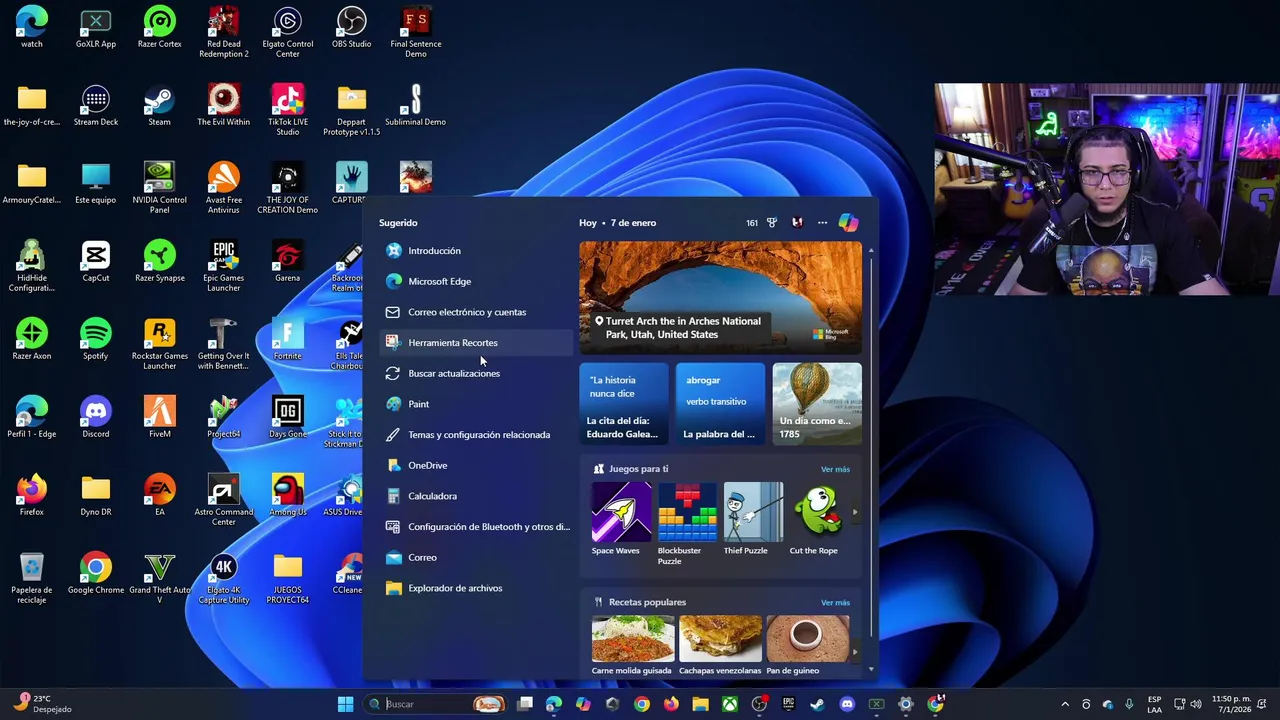Image resolution: width=1280 pixels, height=720 pixels.
Task: Select TikTok LIVE Studio desktop icon
Action: pos(287,111)
